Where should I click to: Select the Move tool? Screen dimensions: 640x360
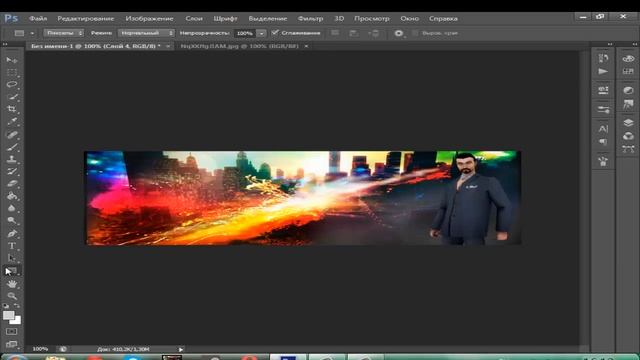coord(11,60)
